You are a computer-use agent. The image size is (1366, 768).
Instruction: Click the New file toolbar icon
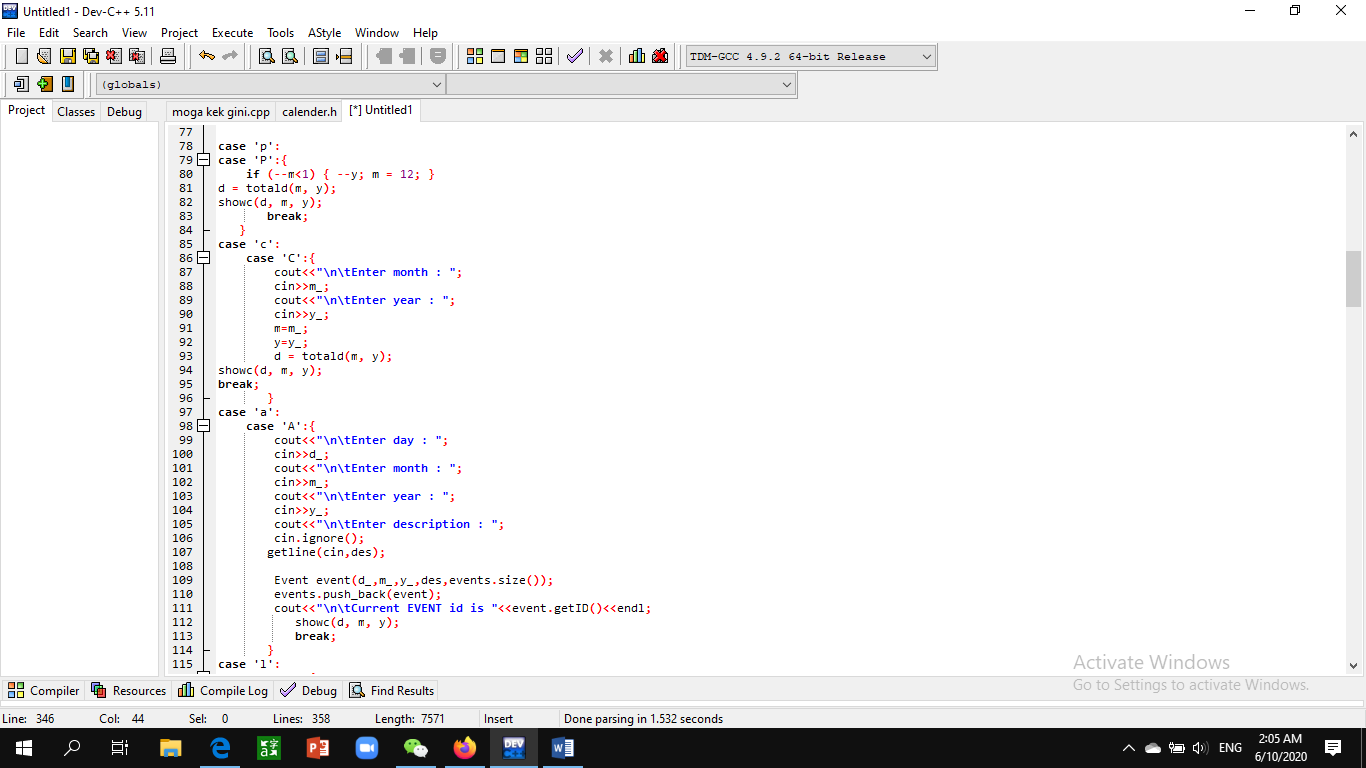tap(22, 56)
